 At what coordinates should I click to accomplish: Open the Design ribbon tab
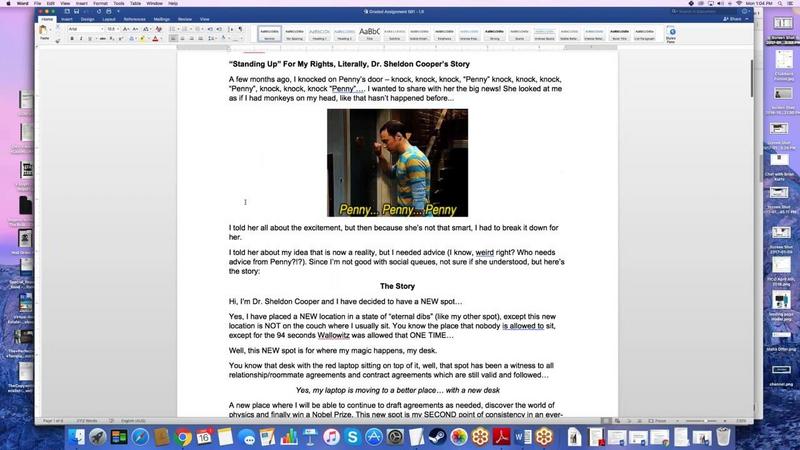click(87, 19)
